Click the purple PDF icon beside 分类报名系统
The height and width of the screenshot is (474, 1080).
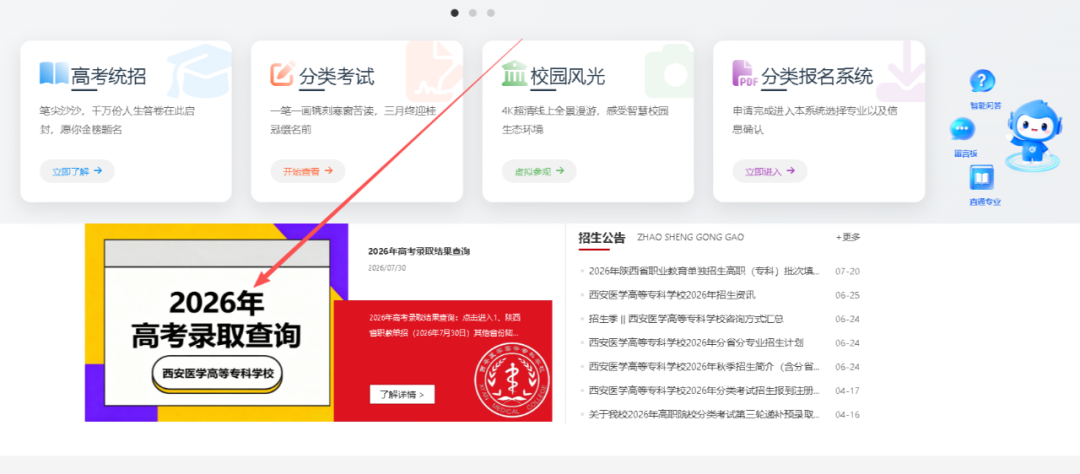click(745, 74)
